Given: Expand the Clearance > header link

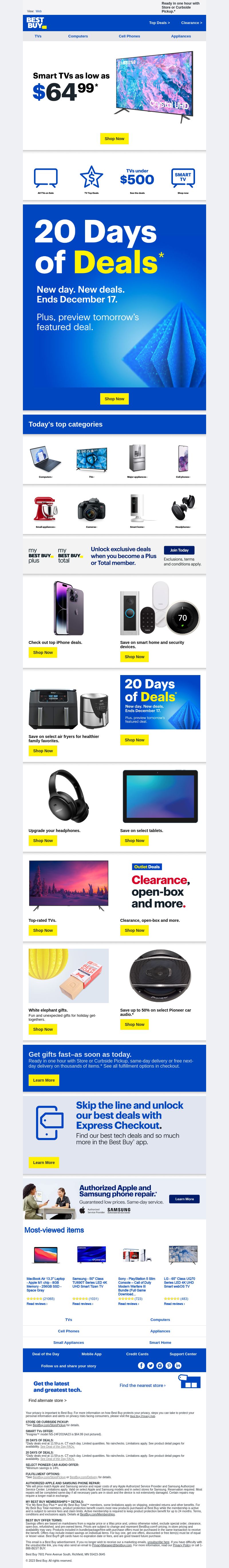Looking at the screenshot, I should point(191,23).
